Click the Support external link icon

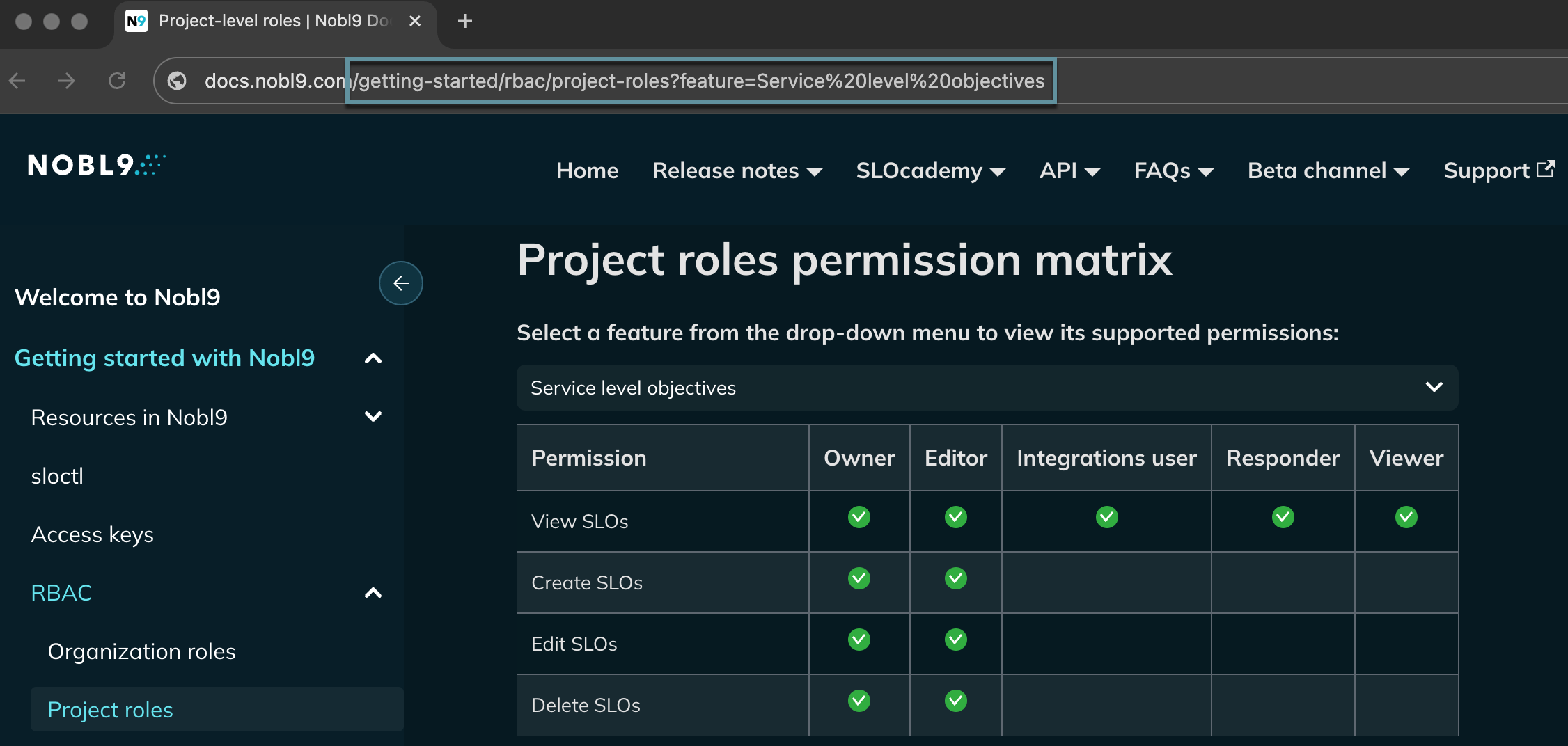point(1546,169)
